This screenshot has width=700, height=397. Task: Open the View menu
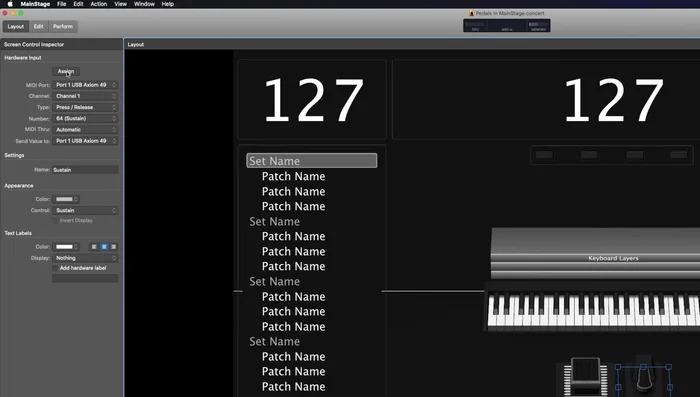coord(121,4)
